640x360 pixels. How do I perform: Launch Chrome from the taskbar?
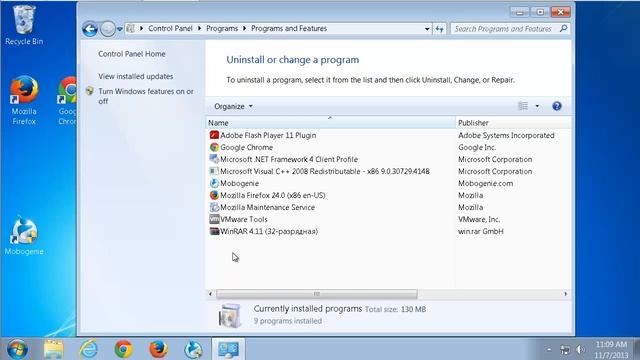123,349
